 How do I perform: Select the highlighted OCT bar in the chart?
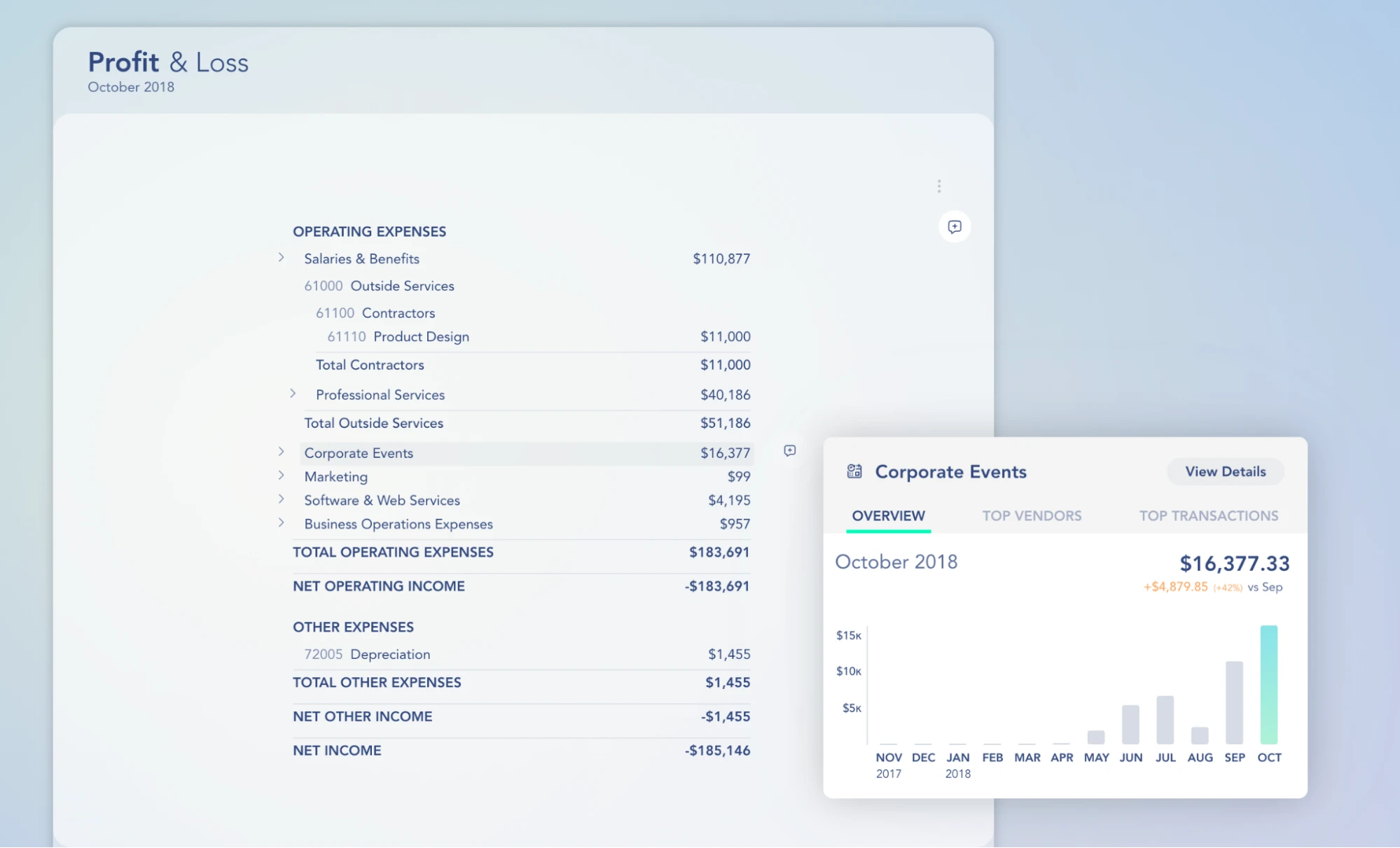[1269, 683]
